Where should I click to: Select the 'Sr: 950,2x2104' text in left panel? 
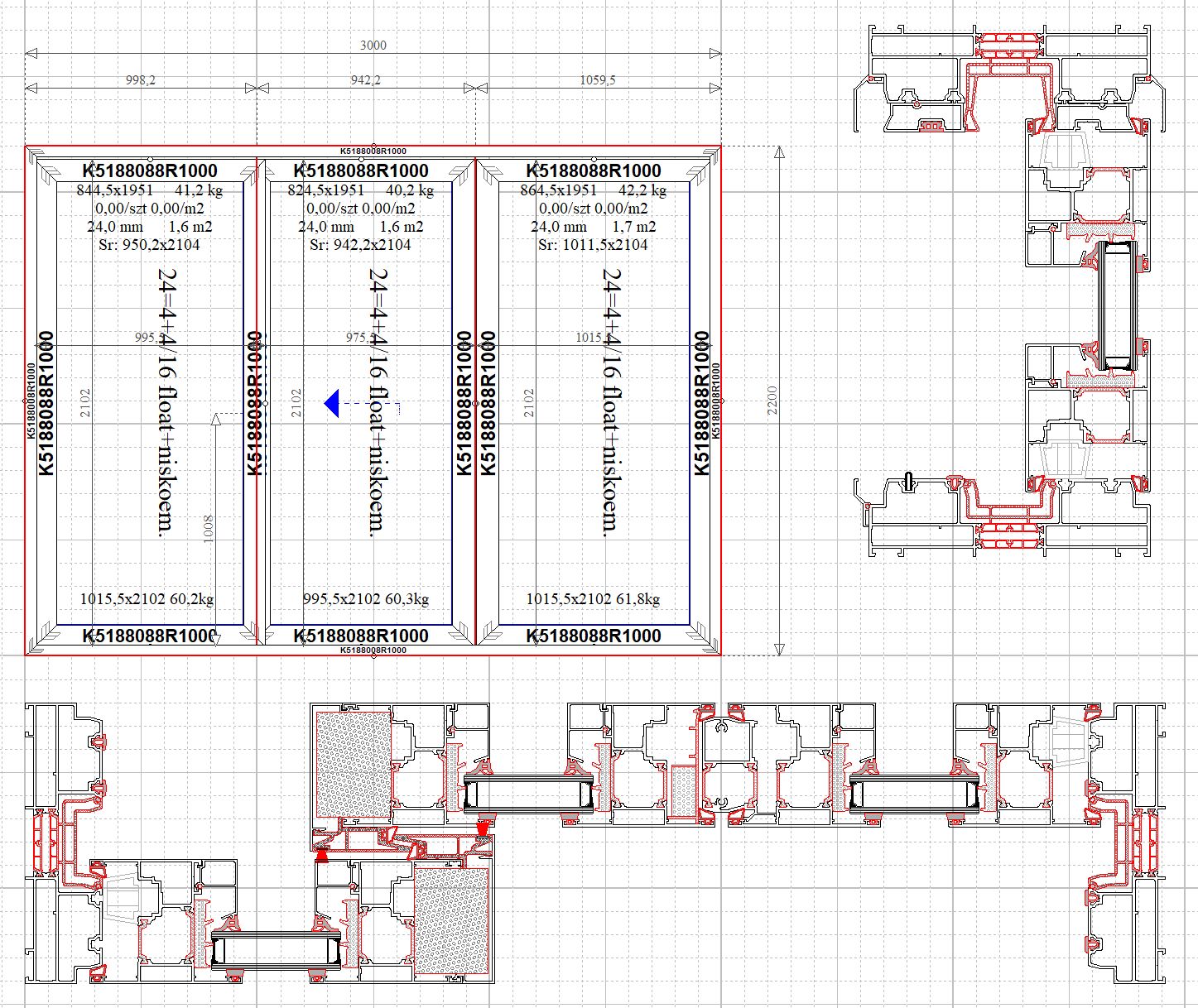pyautogui.click(x=148, y=245)
